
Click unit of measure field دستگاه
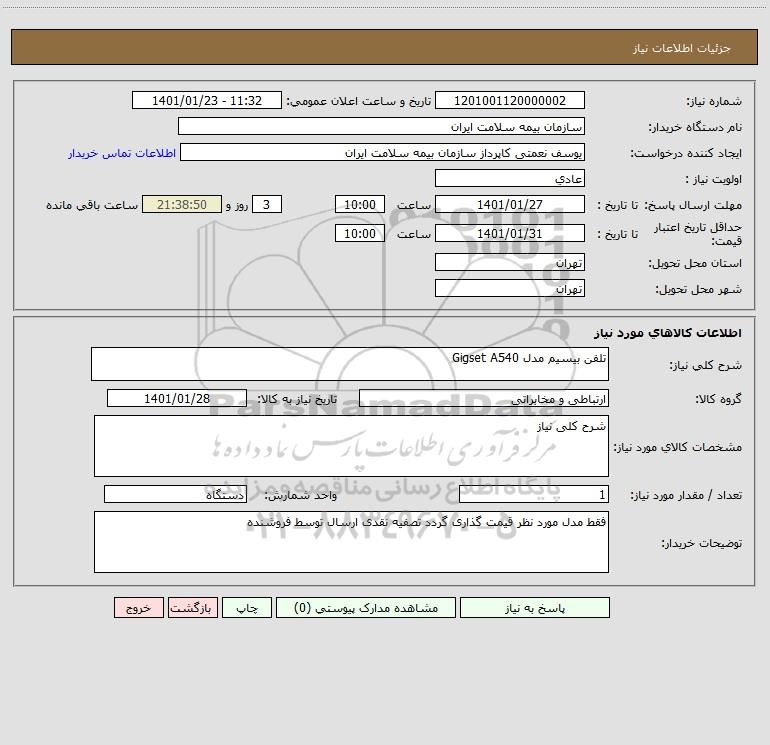pos(175,494)
